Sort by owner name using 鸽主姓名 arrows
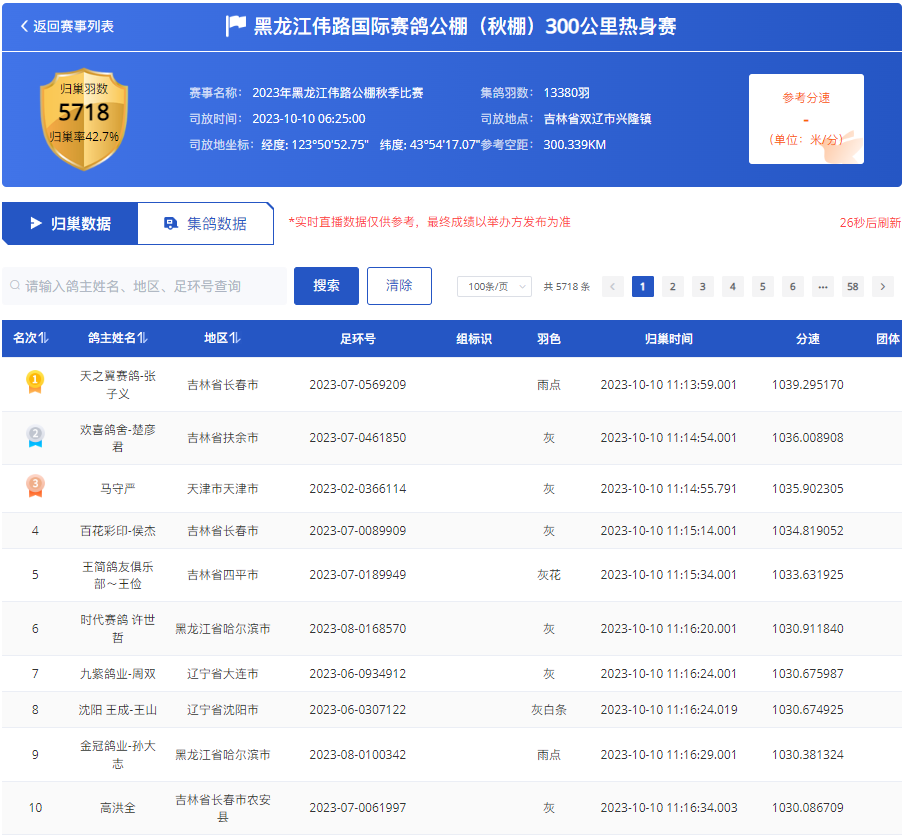Image resolution: width=904 pixels, height=836 pixels. click(143, 339)
